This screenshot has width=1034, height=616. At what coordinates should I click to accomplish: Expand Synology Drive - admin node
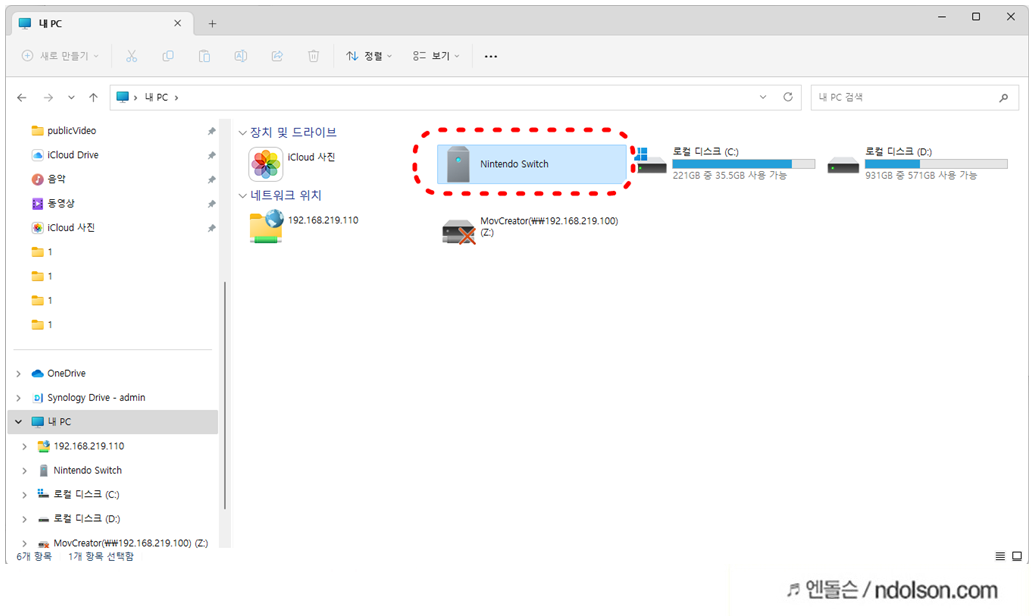pos(18,398)
